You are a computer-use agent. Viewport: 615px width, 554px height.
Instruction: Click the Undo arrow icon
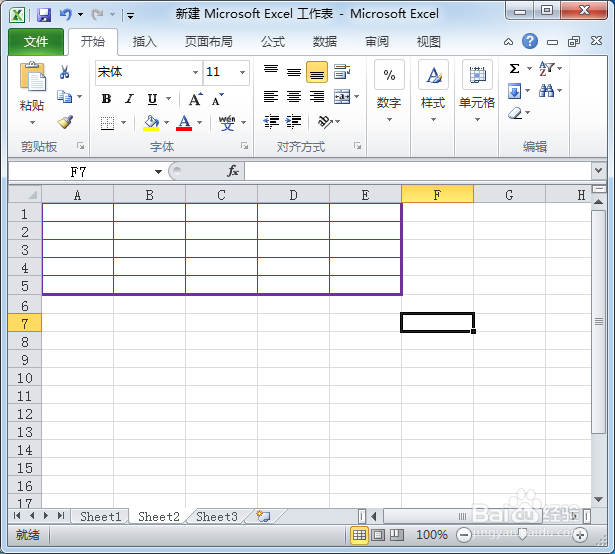pos(66,15)
